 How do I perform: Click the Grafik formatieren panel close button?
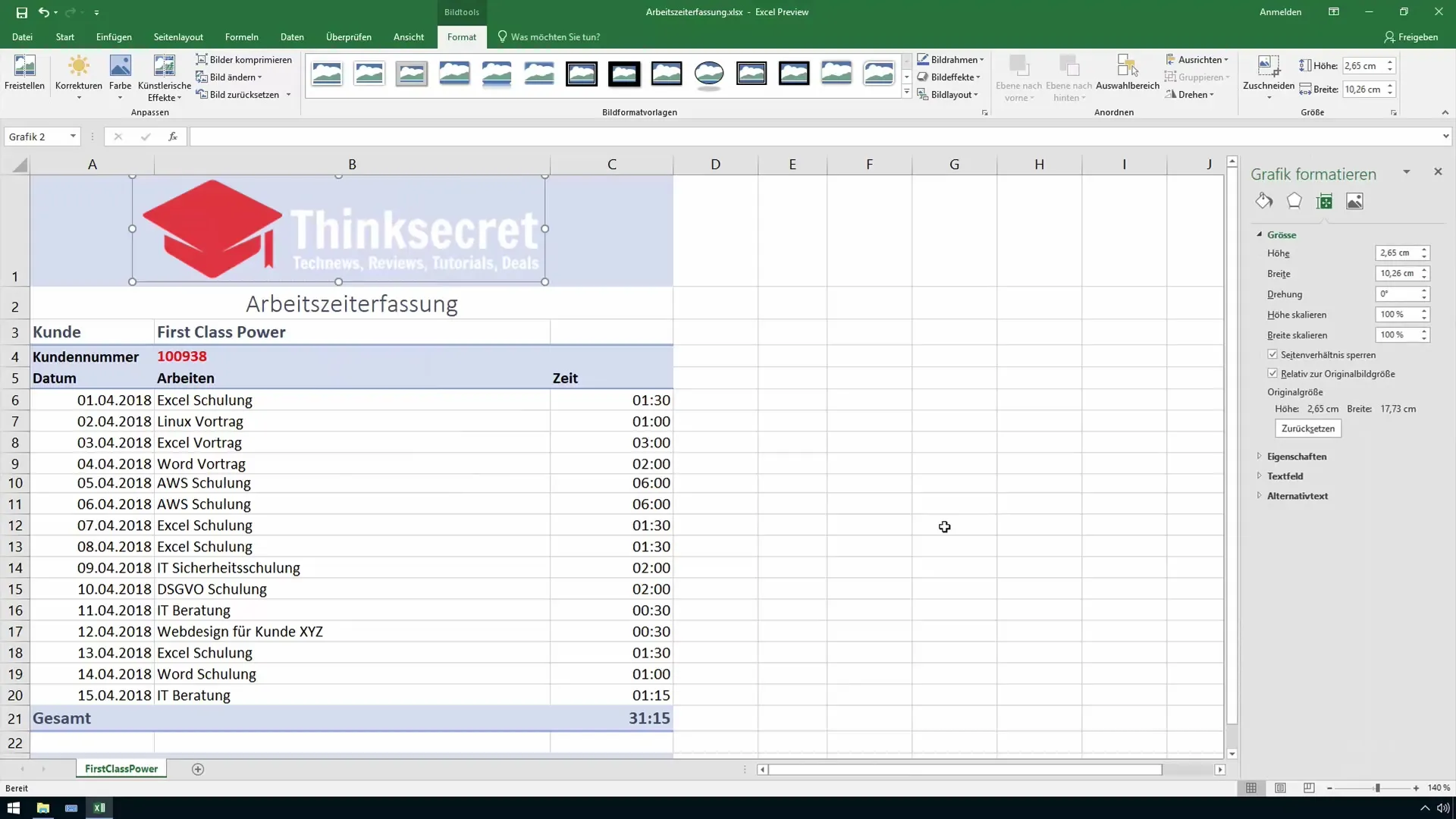[x=1438, y=171]
